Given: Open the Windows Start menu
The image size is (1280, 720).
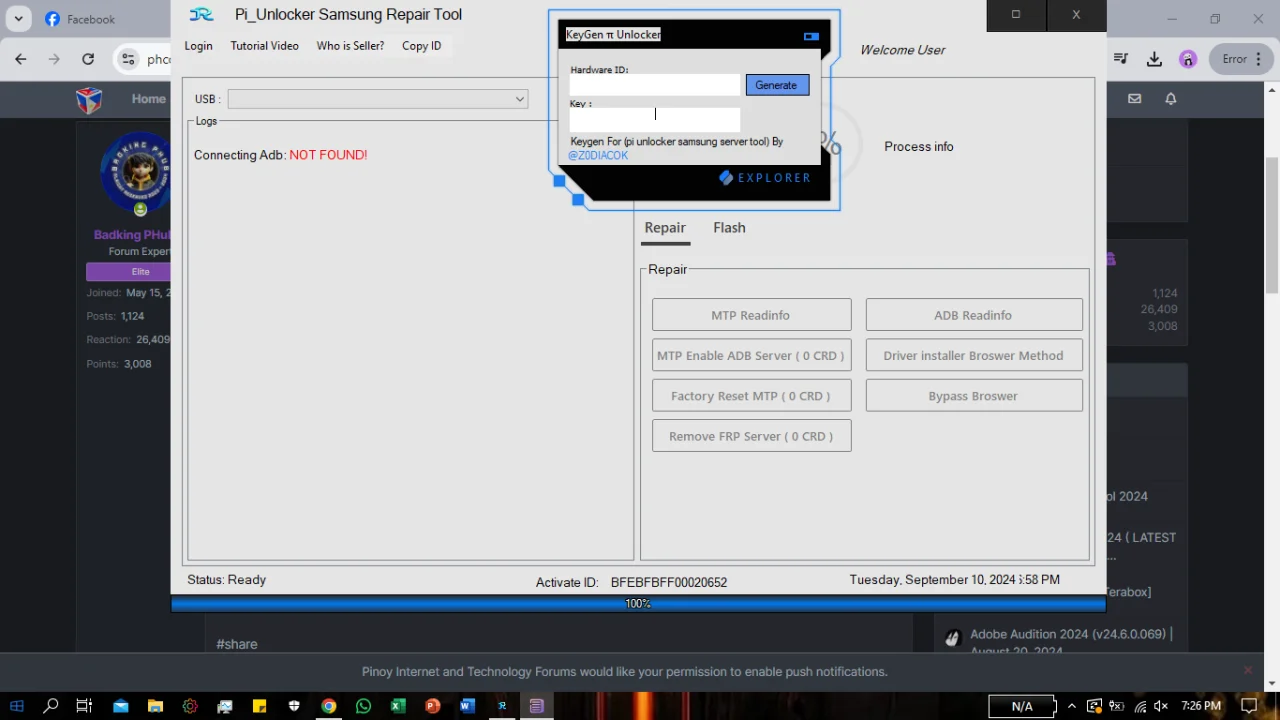Looking at the screenshot, I should click(x=17, y=706).
